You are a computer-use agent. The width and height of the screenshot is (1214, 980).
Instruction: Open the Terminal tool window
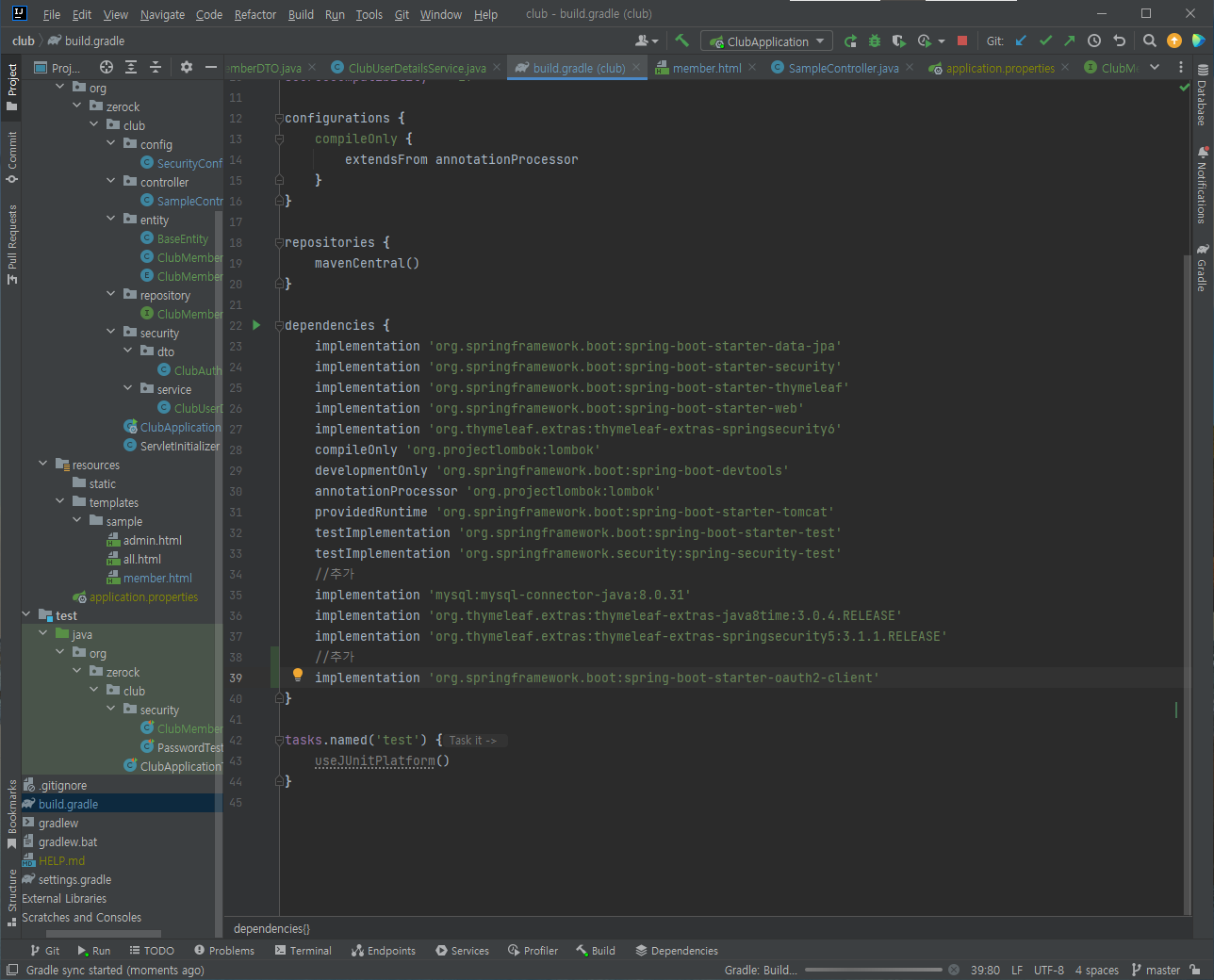(303, 951)
